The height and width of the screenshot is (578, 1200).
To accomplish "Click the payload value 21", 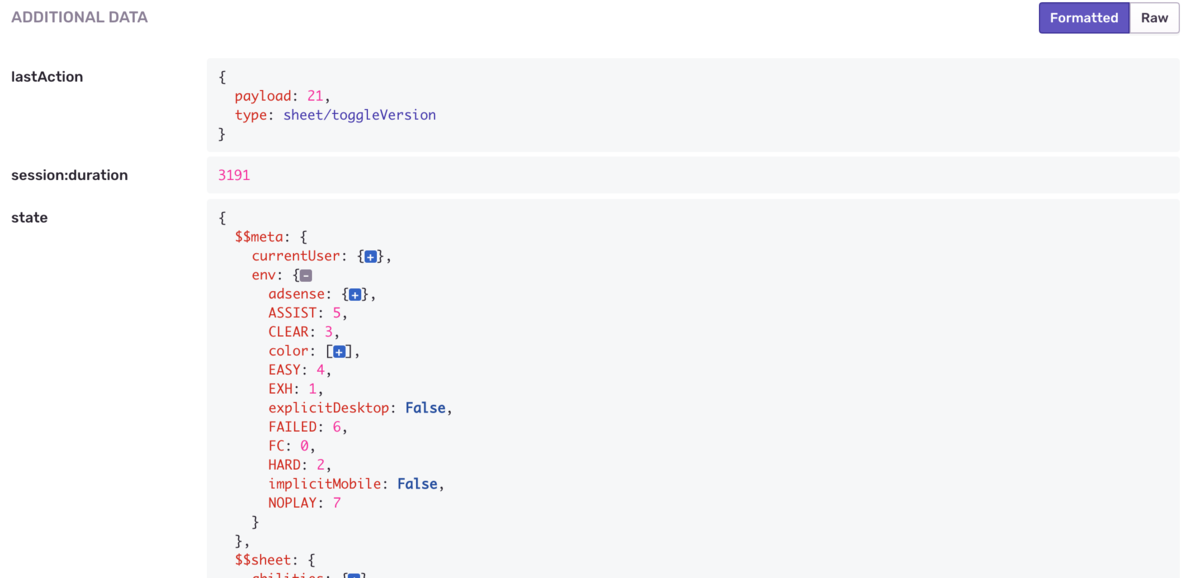I will 315,96.
